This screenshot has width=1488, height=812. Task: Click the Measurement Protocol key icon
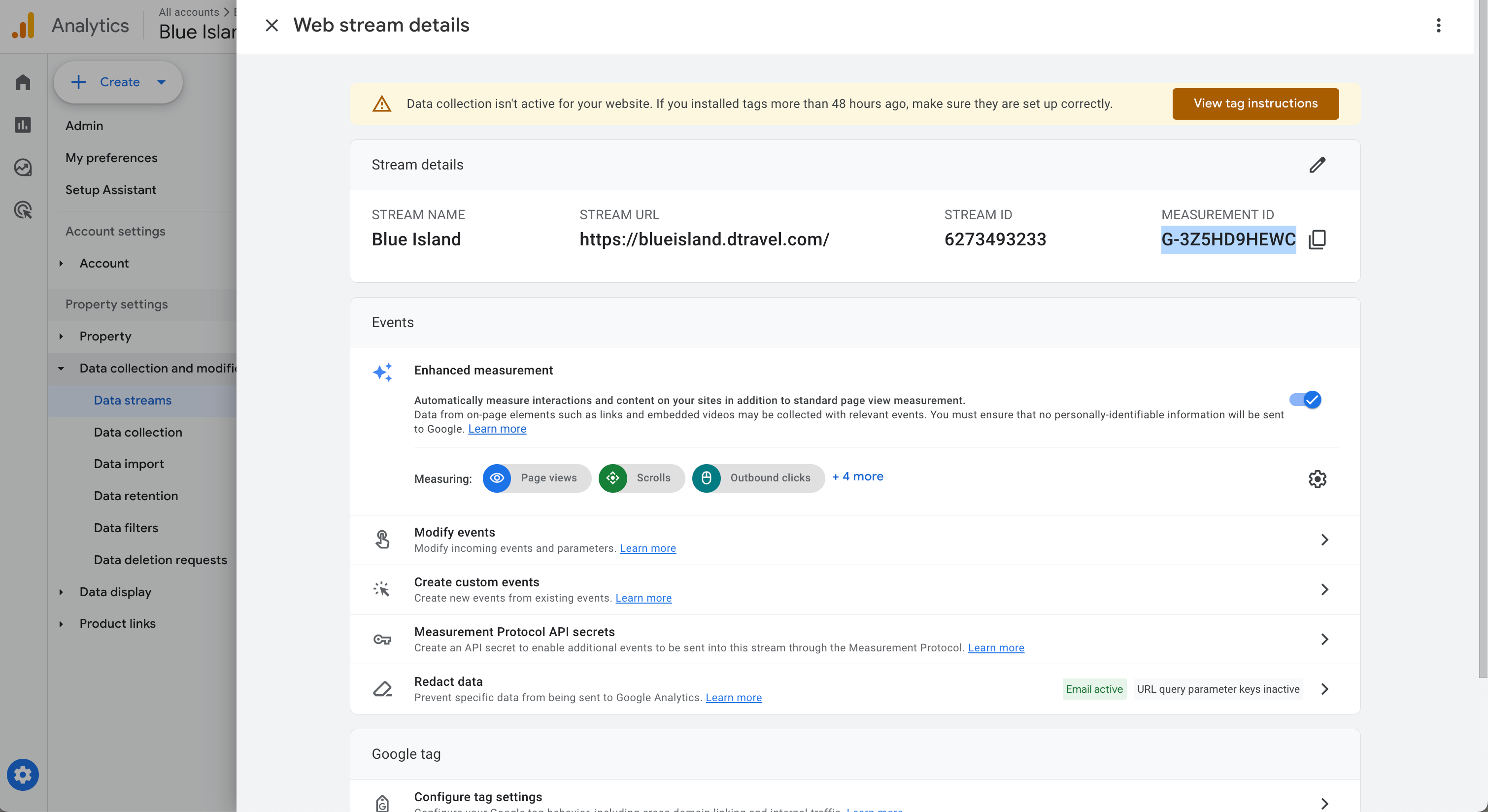(382, 640)
